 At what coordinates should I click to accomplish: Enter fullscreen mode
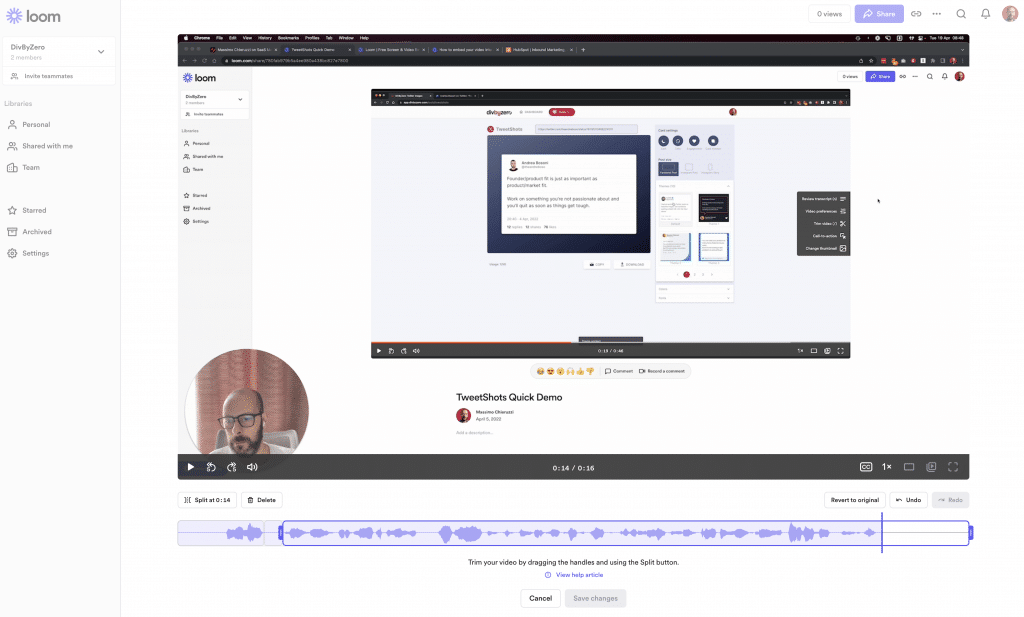tap(953, 467)
